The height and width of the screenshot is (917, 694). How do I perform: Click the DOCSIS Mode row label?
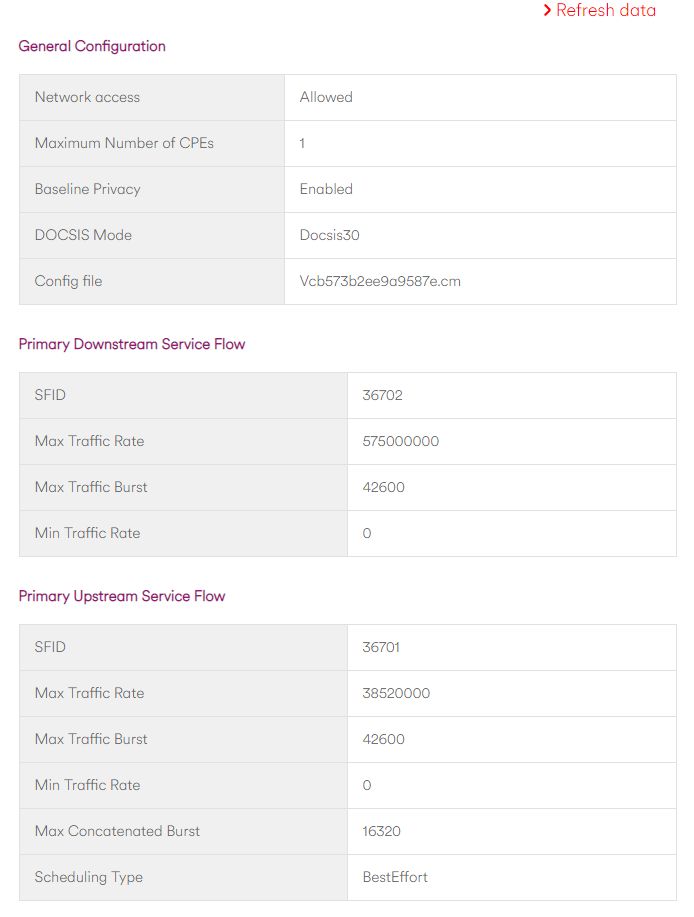click(83, 235)
